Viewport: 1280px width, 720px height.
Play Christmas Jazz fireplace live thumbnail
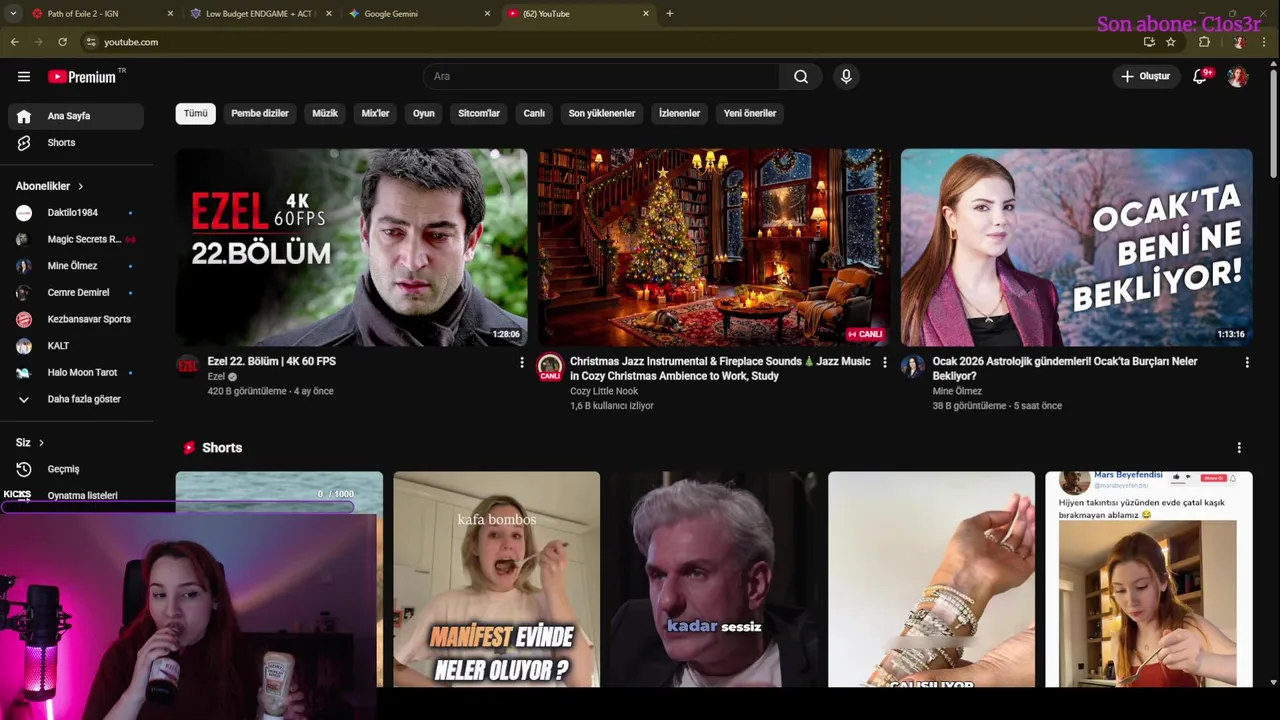pyautogui.click(x=714, y=247)
